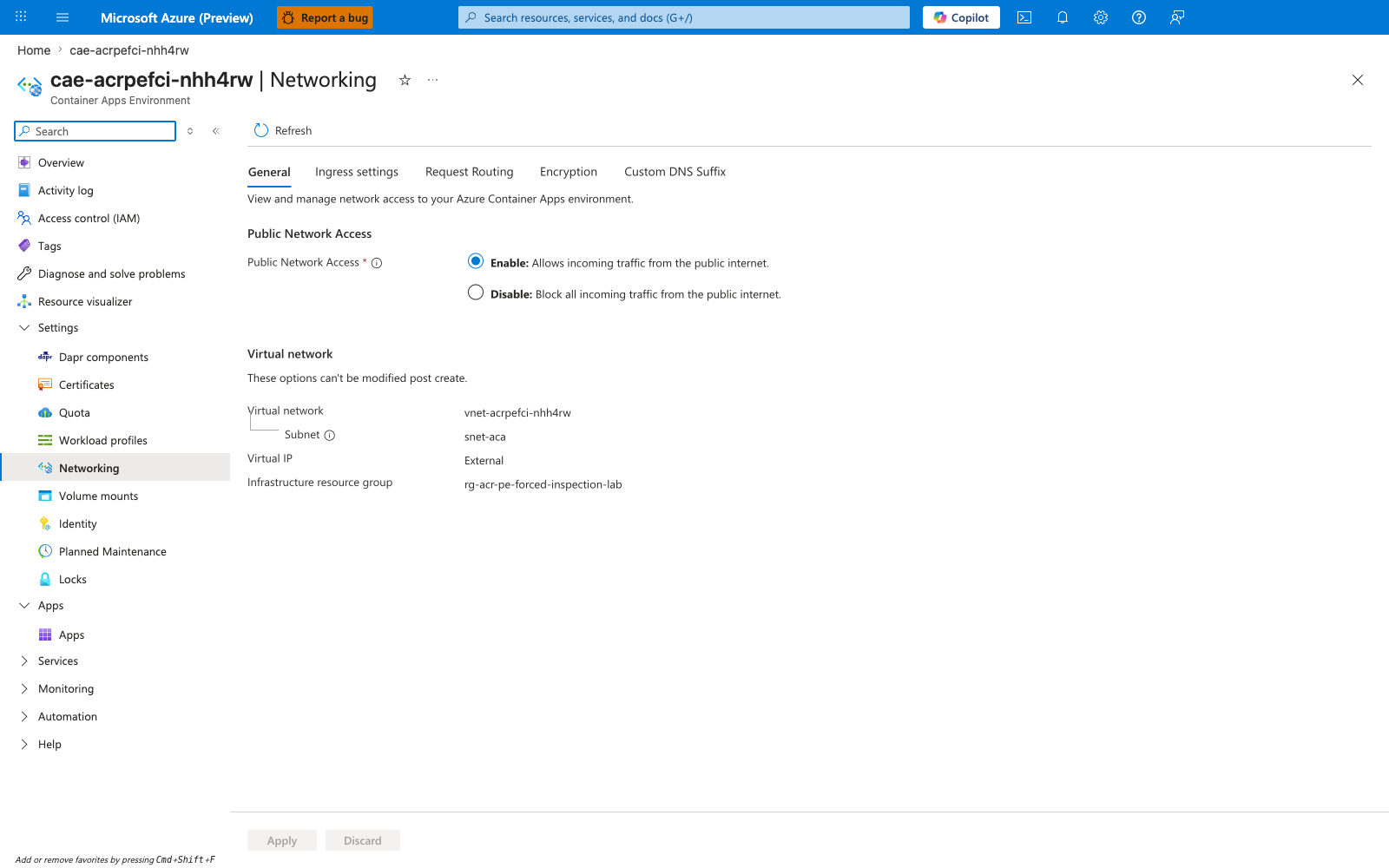Open the feedback icon in top bar
This screenshot has height=868, width=1389.
point(1177,17)
